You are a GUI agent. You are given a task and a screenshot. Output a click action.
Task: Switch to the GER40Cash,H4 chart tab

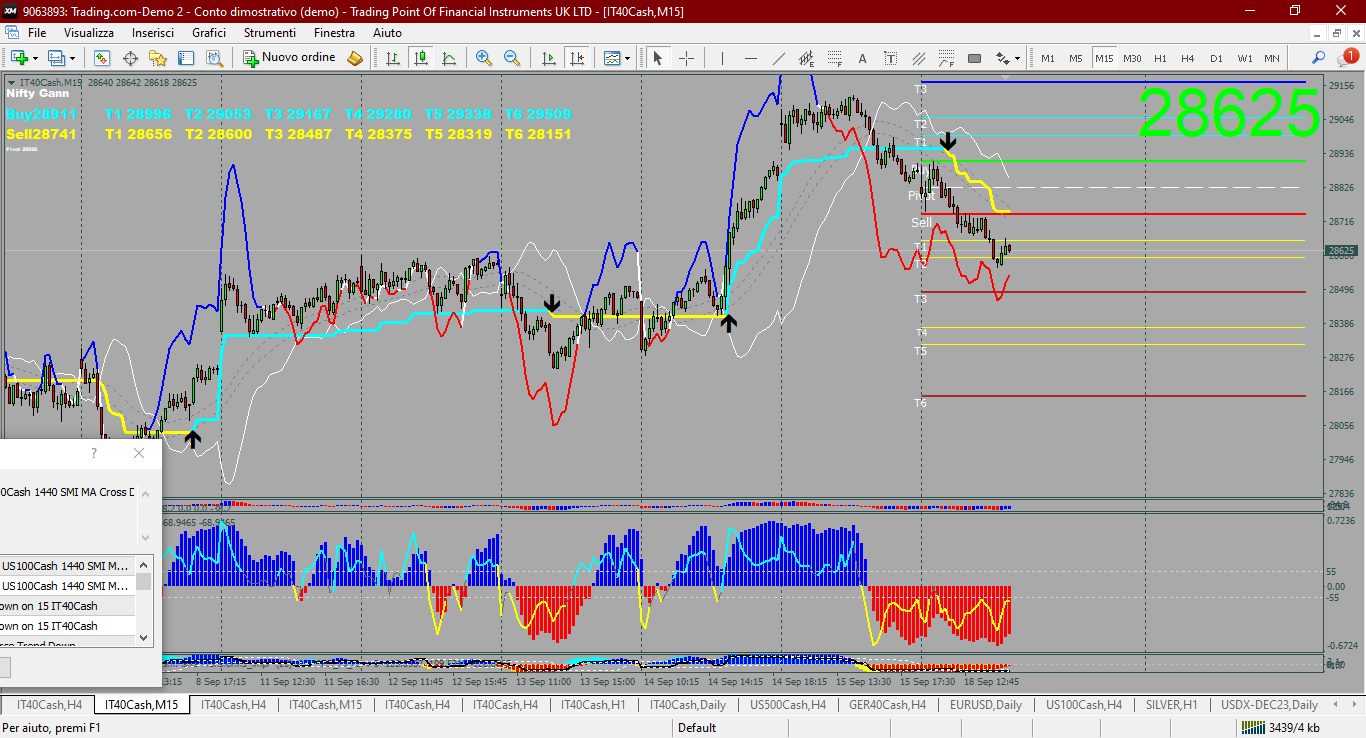tap(887, 705)
